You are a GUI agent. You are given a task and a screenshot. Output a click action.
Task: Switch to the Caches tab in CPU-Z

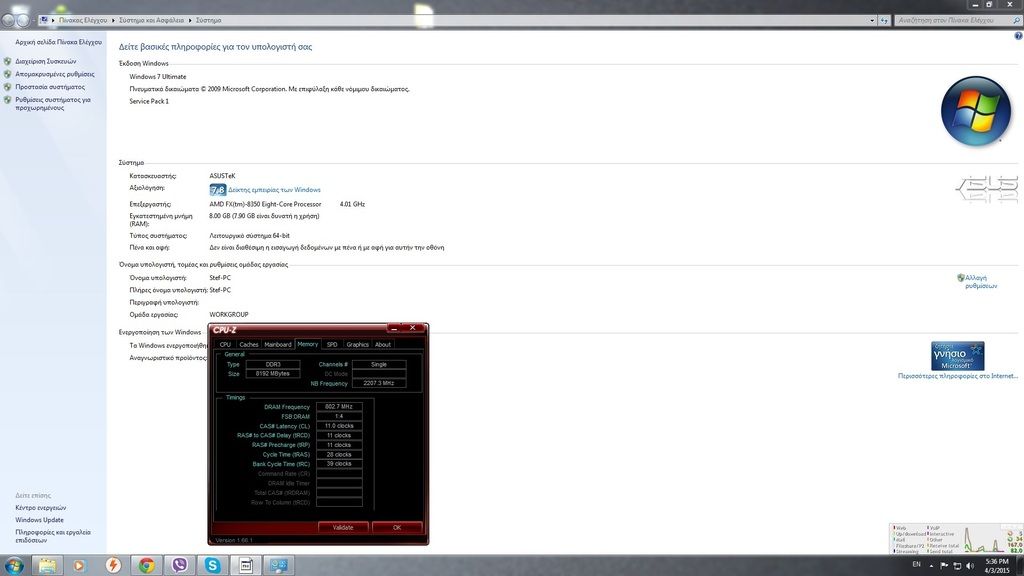249,344
